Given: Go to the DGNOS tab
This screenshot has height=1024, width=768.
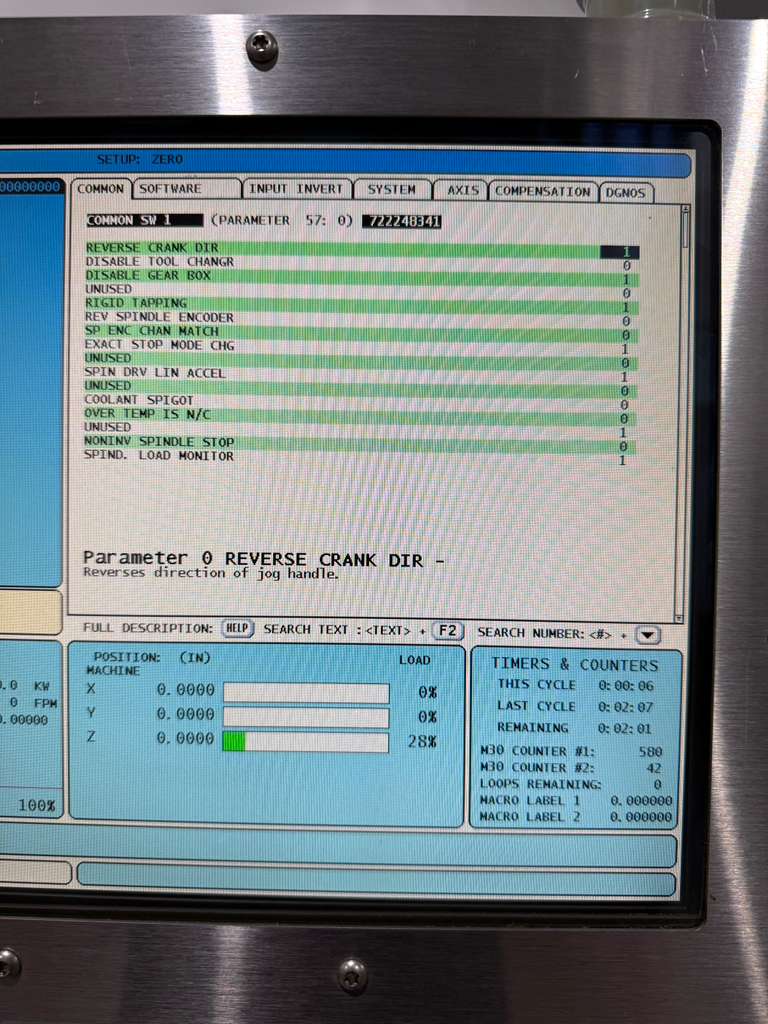Looking at the screenshot, I should coord(626,193).
